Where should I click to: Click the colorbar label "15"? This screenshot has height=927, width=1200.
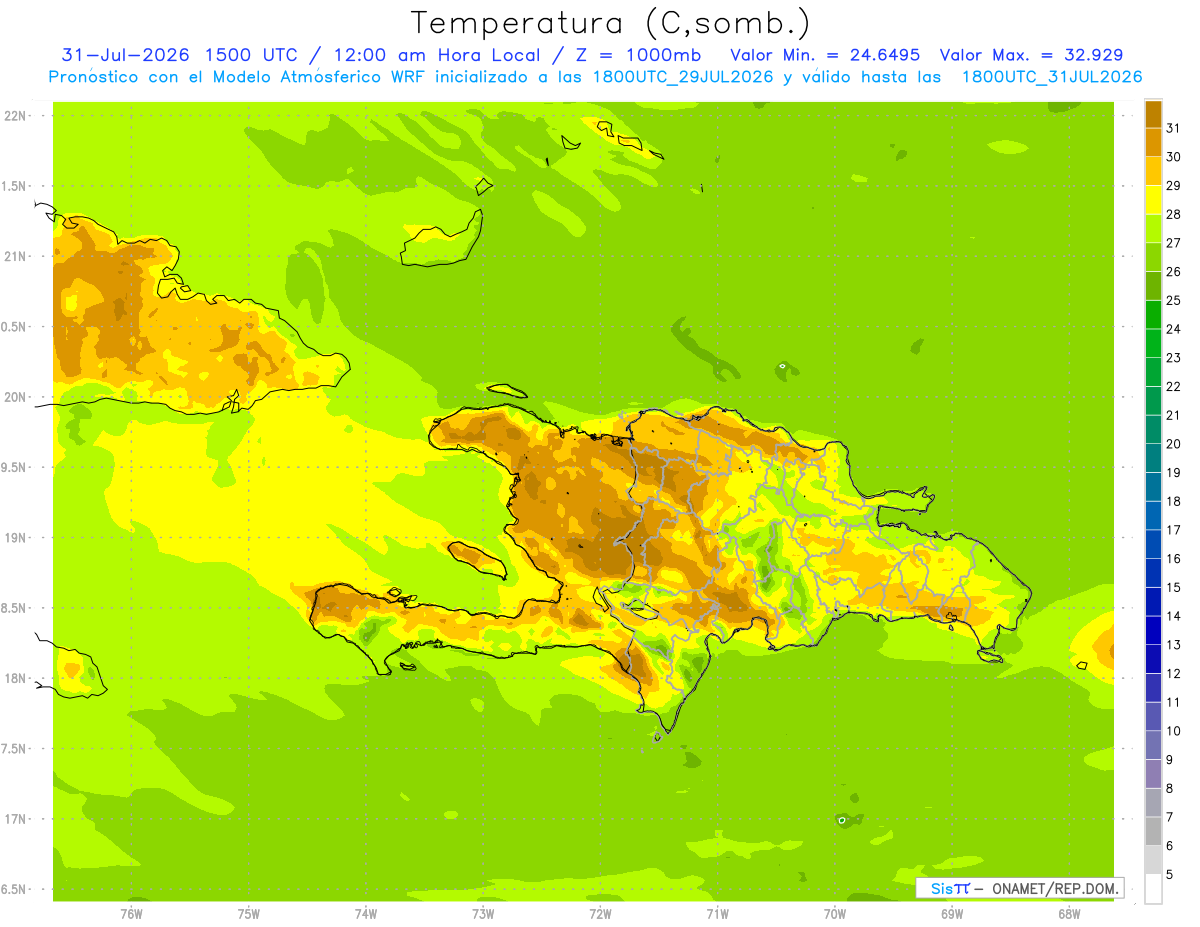tap(1174, 587)
